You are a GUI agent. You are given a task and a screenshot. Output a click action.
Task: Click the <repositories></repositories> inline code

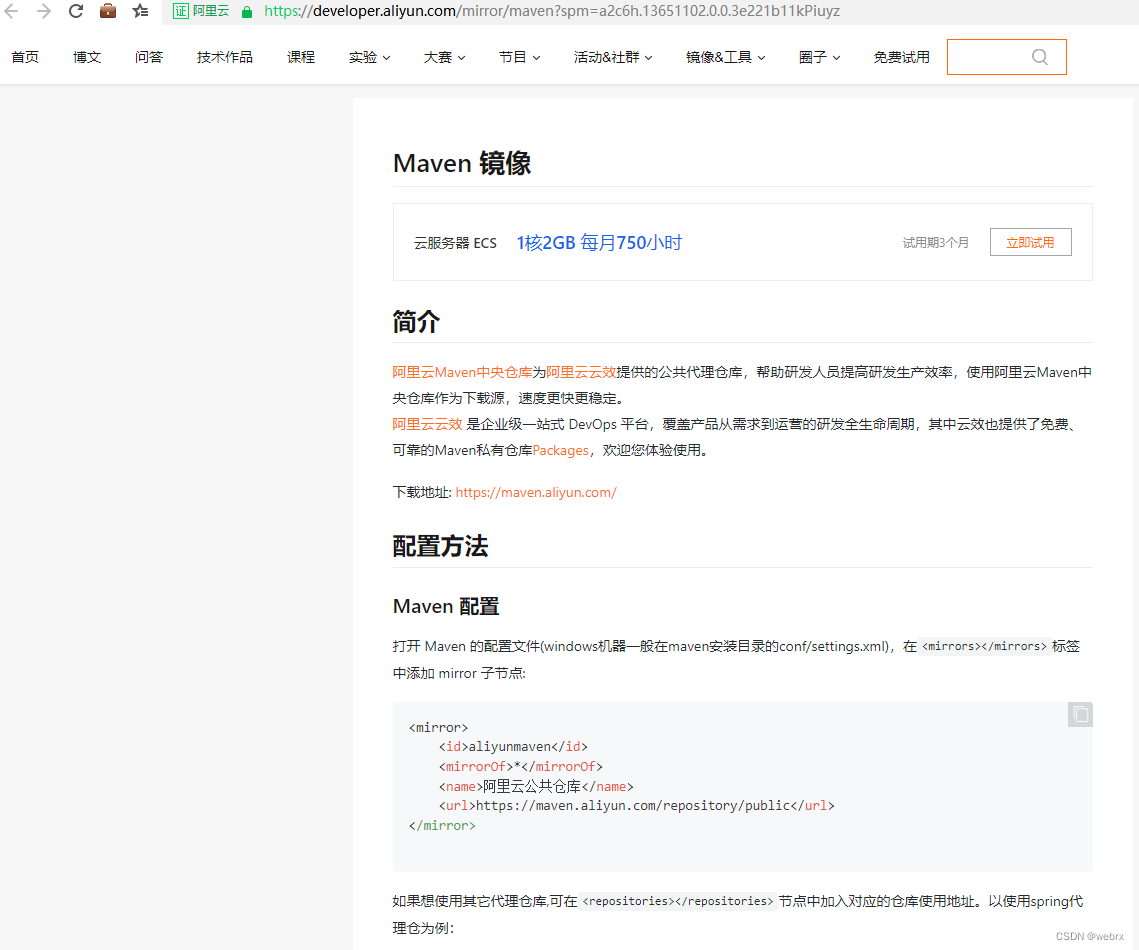[x=678, y=901]
